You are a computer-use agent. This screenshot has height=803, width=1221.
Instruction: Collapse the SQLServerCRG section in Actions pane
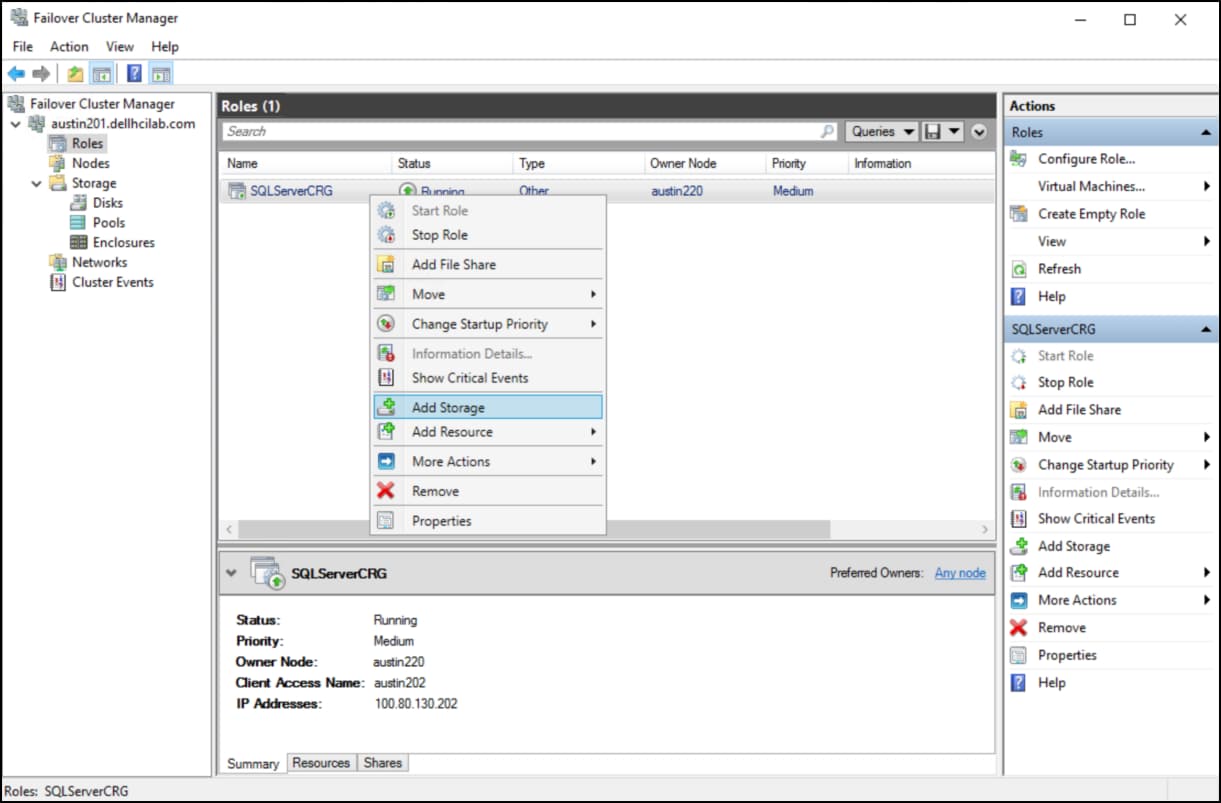coord(1206,329)
